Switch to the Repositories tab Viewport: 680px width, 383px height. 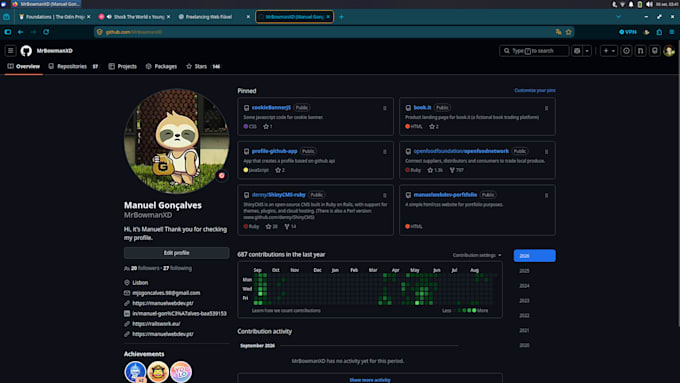[x=73, y=66]
